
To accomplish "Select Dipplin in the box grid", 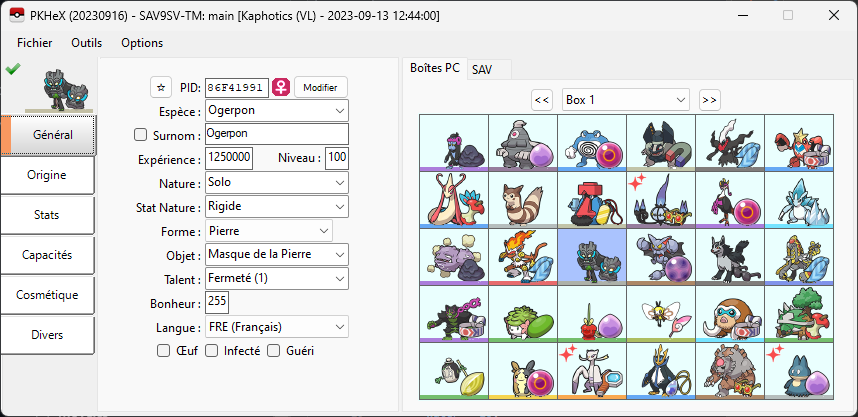I will pyautogui.click(x=592, y=314).
